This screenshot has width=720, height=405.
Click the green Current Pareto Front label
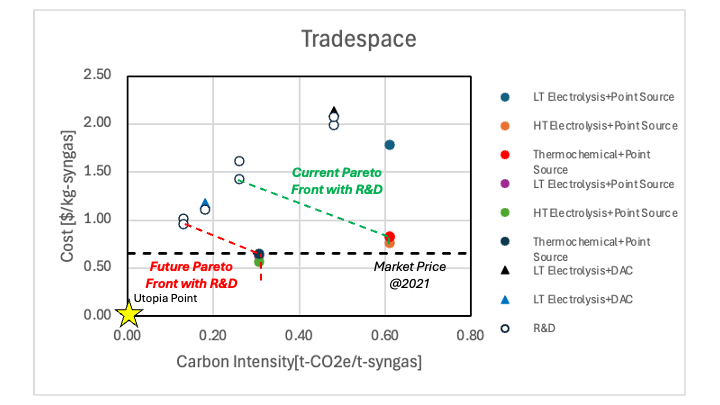(337, 179)
